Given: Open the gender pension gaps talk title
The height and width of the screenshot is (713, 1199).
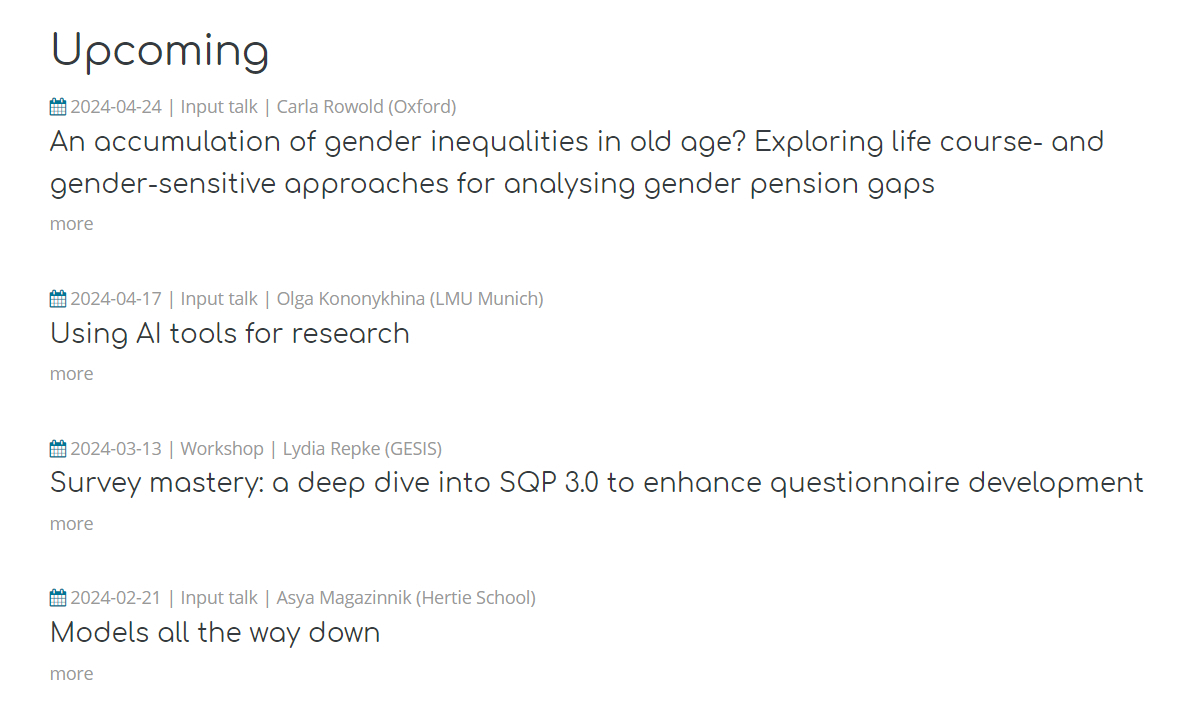Looking at the screenshot, I should [576, 162].
